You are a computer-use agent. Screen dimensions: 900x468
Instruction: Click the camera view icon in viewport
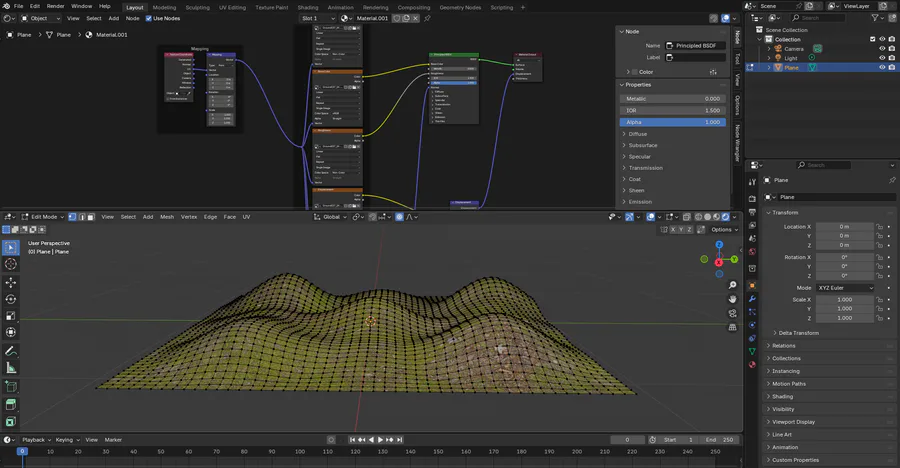coord(733,312)
